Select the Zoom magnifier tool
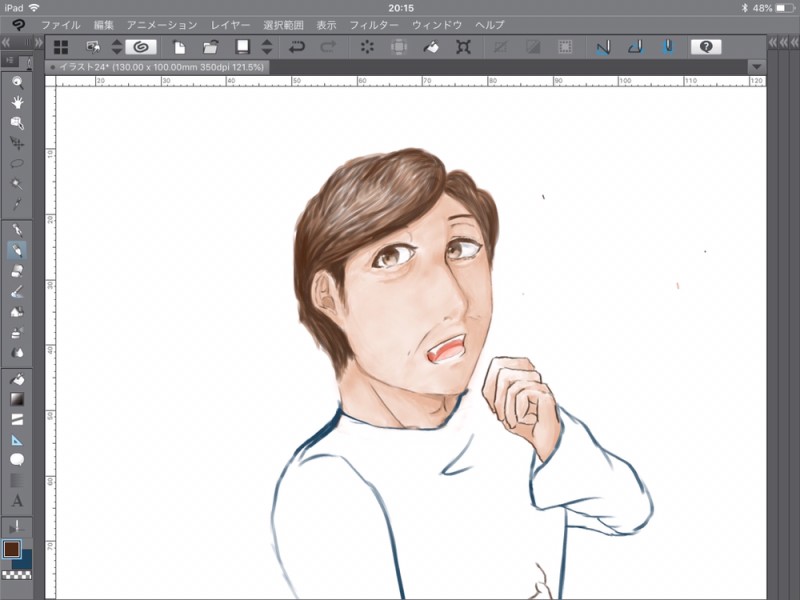This screenshot has width=800, height=600. [x=17, y=82]
